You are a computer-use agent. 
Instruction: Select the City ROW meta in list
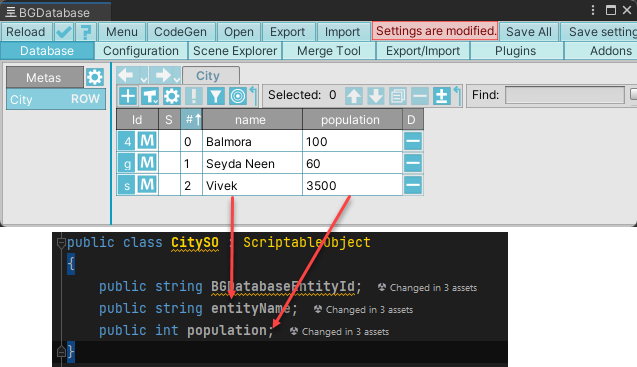click(x=56, y=99)
